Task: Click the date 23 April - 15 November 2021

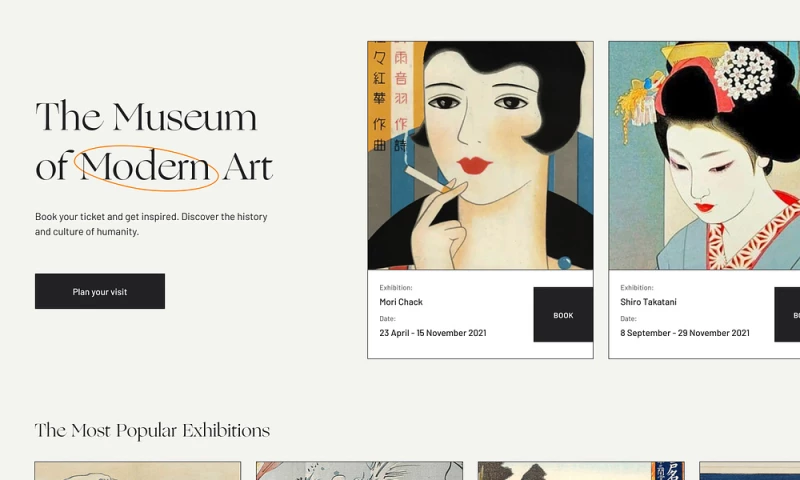Action: 433,333
